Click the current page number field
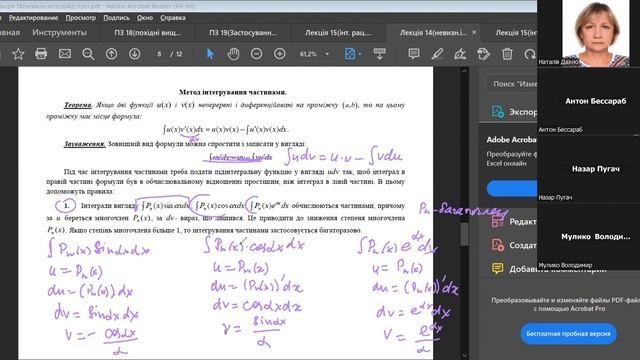Screen dimensions: 640x360 (x=159, y=54)
